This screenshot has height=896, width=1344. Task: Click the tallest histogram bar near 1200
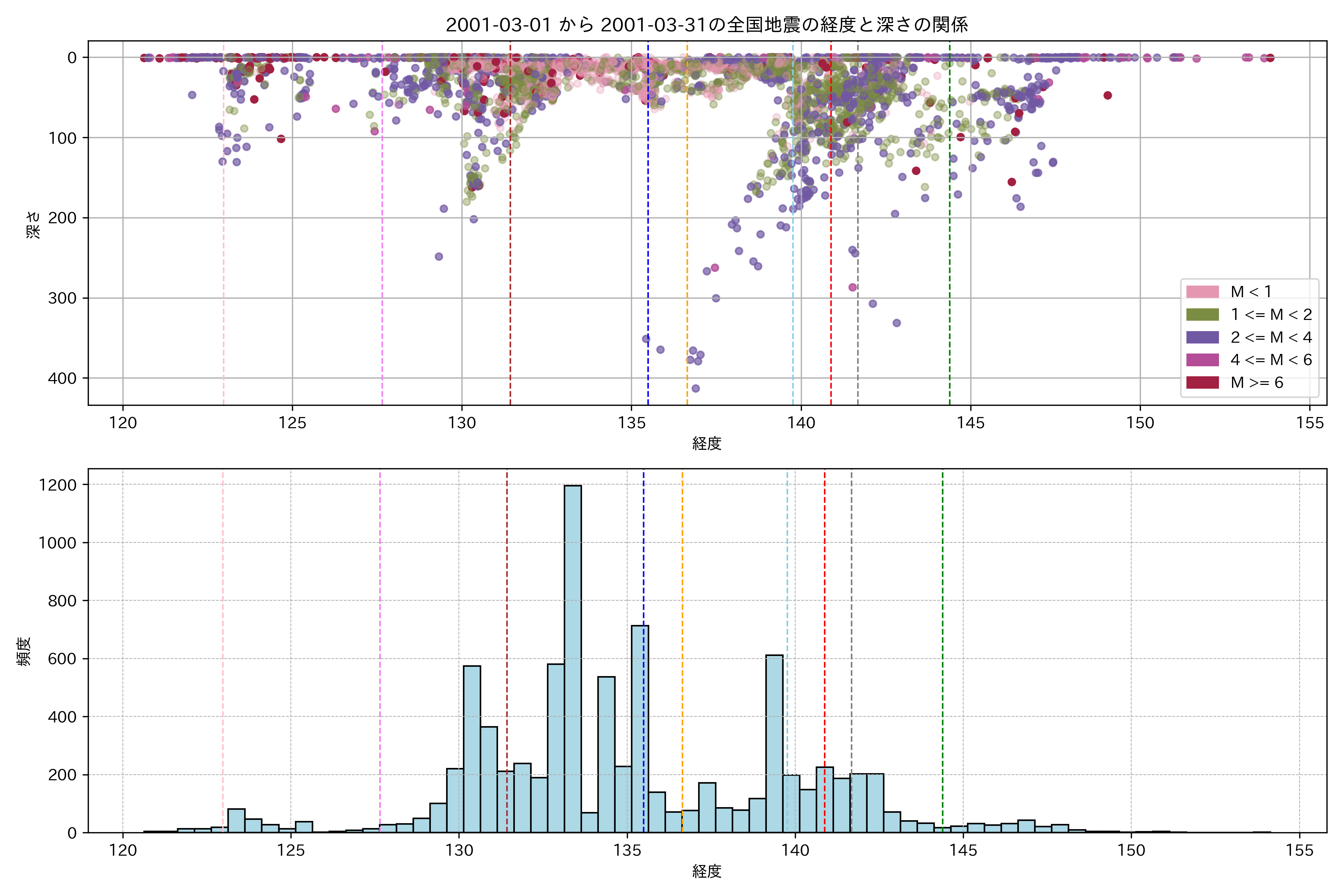click(573, 657)
